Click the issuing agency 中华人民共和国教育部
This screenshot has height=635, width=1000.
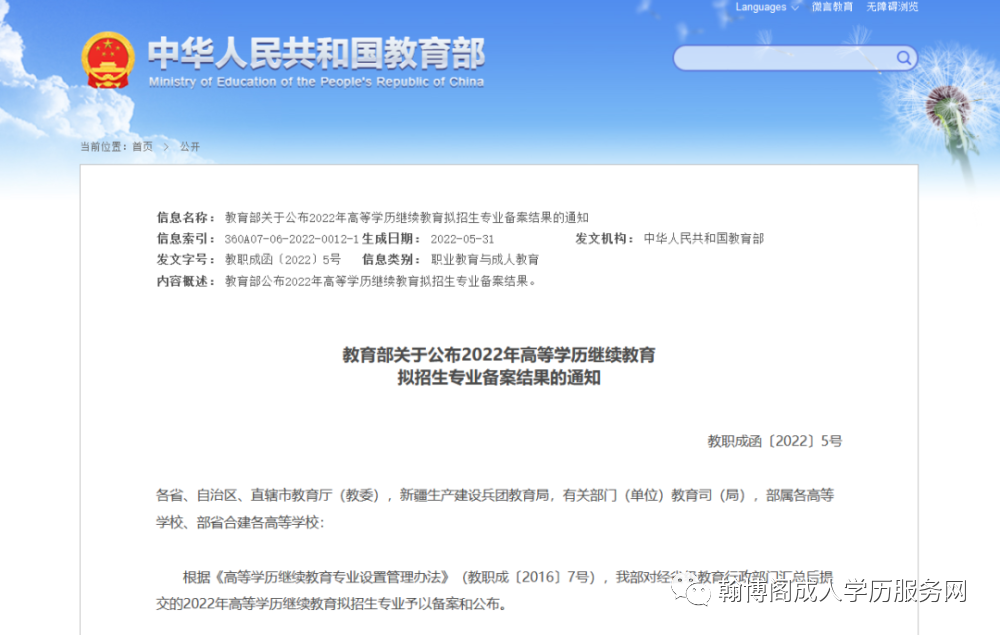[703, 238]
